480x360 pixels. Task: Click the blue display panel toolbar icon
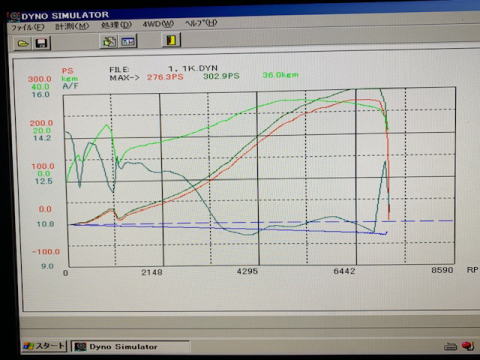coord(128,41)
